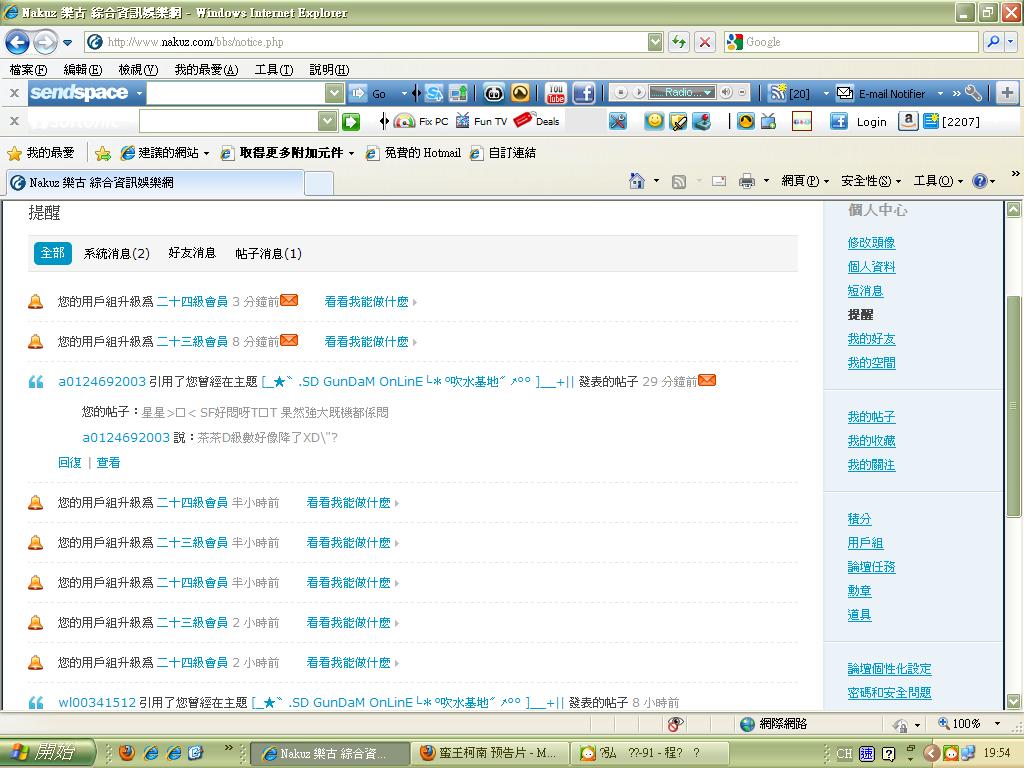Open the 工具(O) command bar dropdown
Screen dimensions: 1024x768
pyautogui.click(x=938, y=181)
